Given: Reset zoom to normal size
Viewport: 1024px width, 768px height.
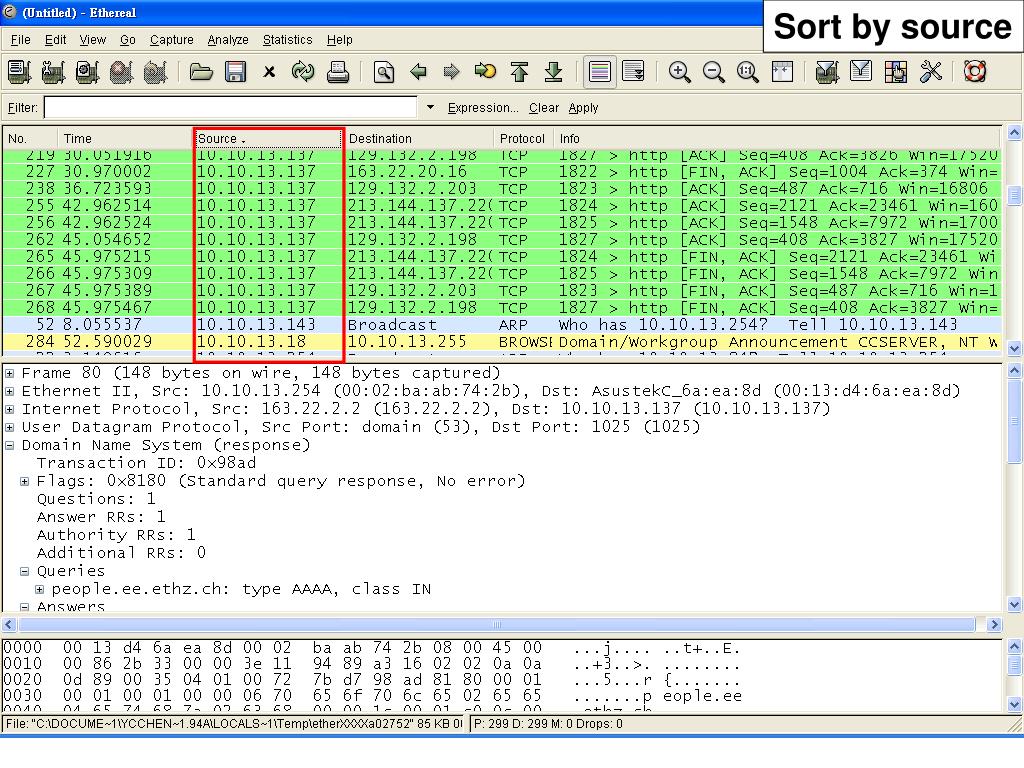Looking at the screenshot, I should pyautogui.click(x=747, y=72).
